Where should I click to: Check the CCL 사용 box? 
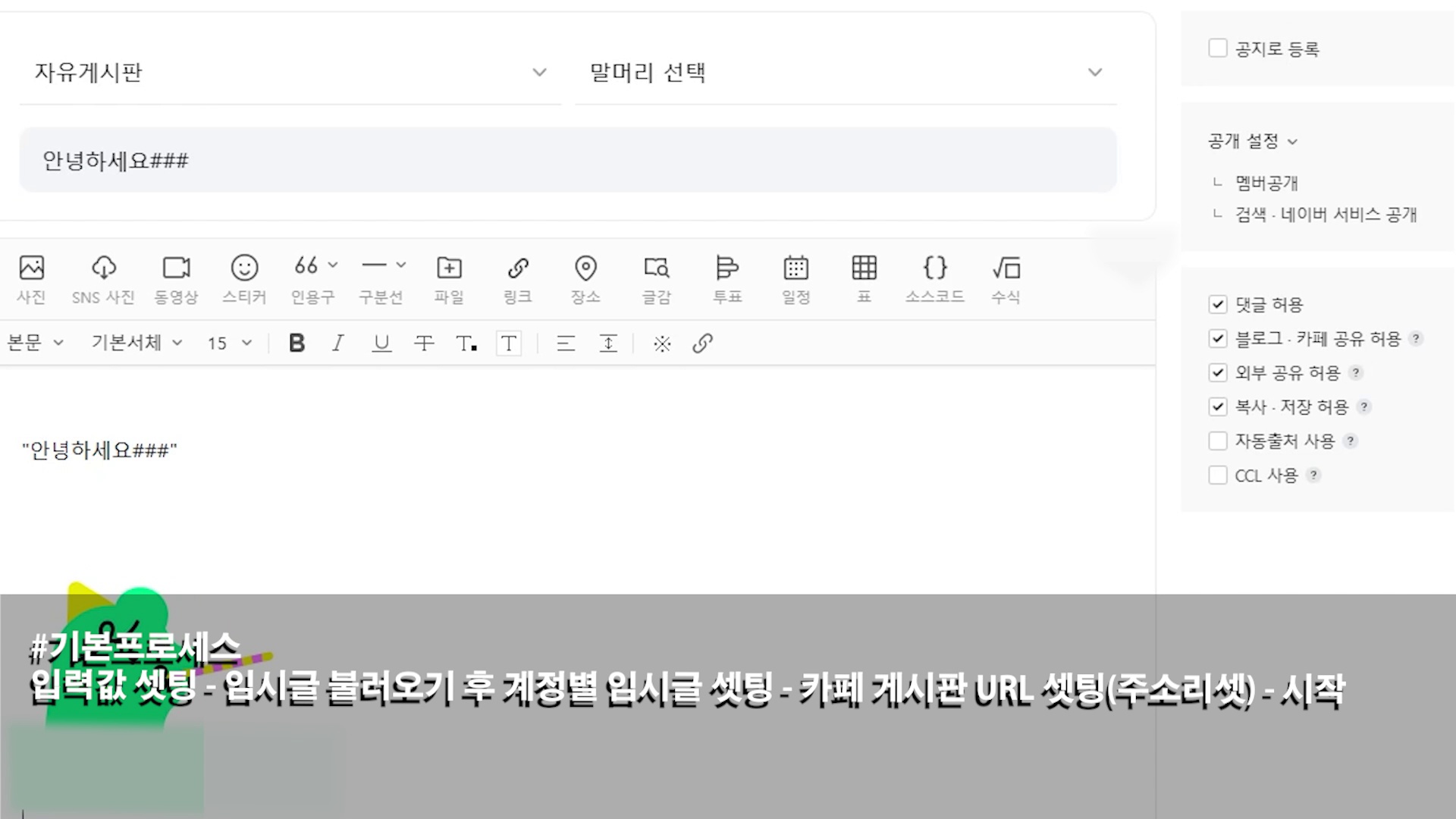1218,475
